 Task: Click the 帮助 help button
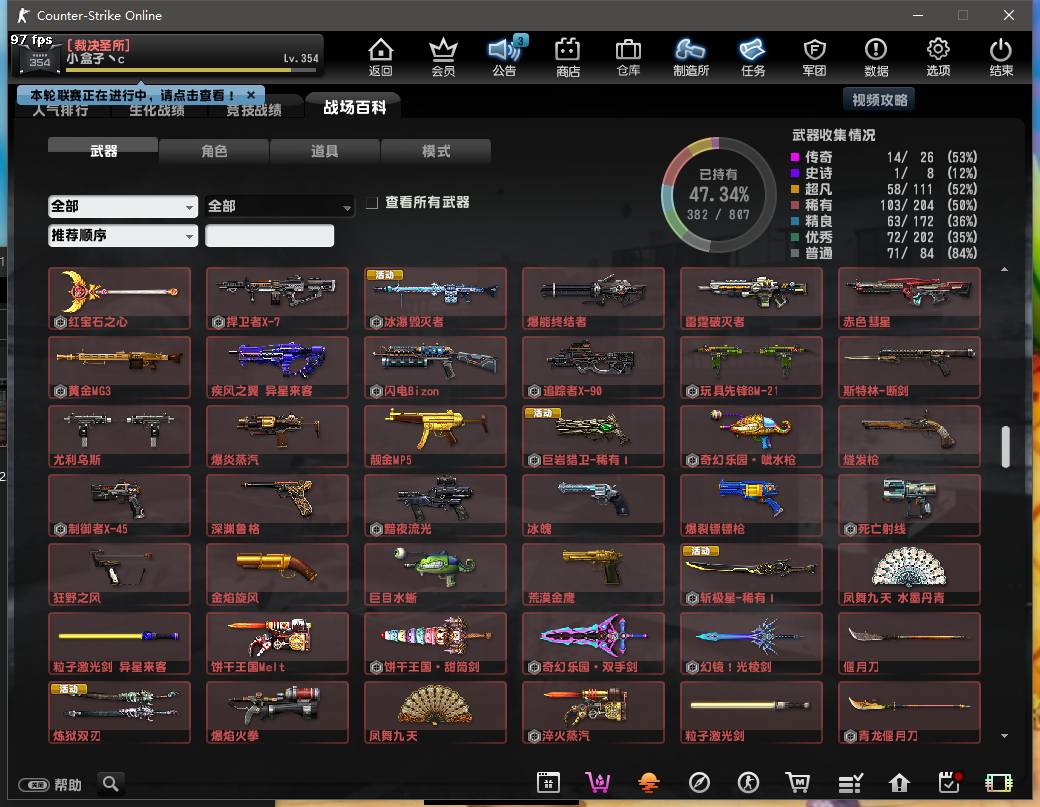coord(50,785)
